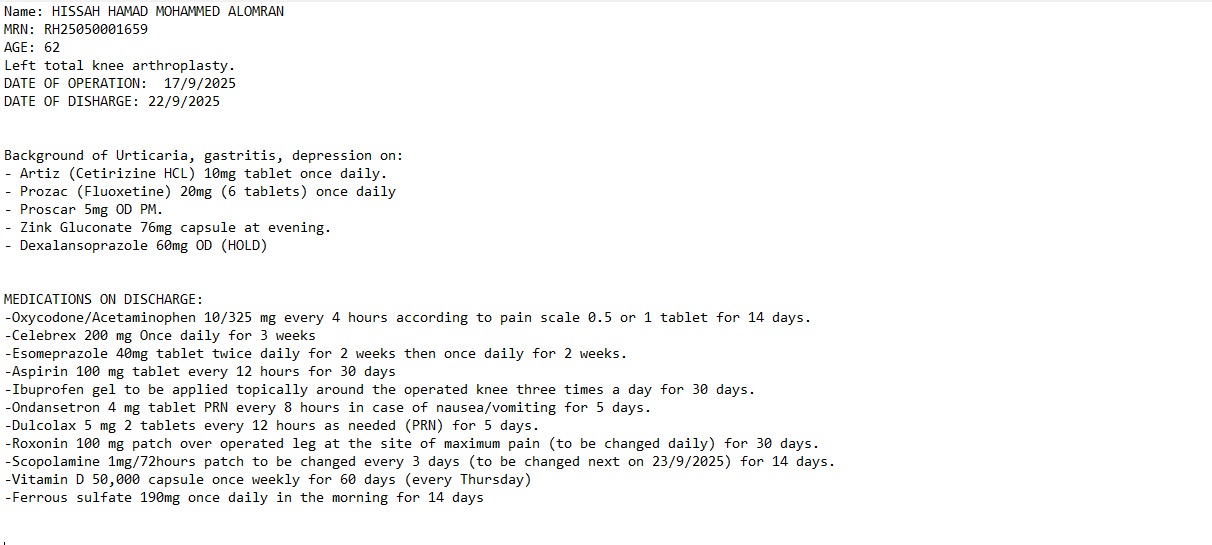Click the Celebrex 200 mg line
This screenshot has width=1212, height=545.
(159, 336)
